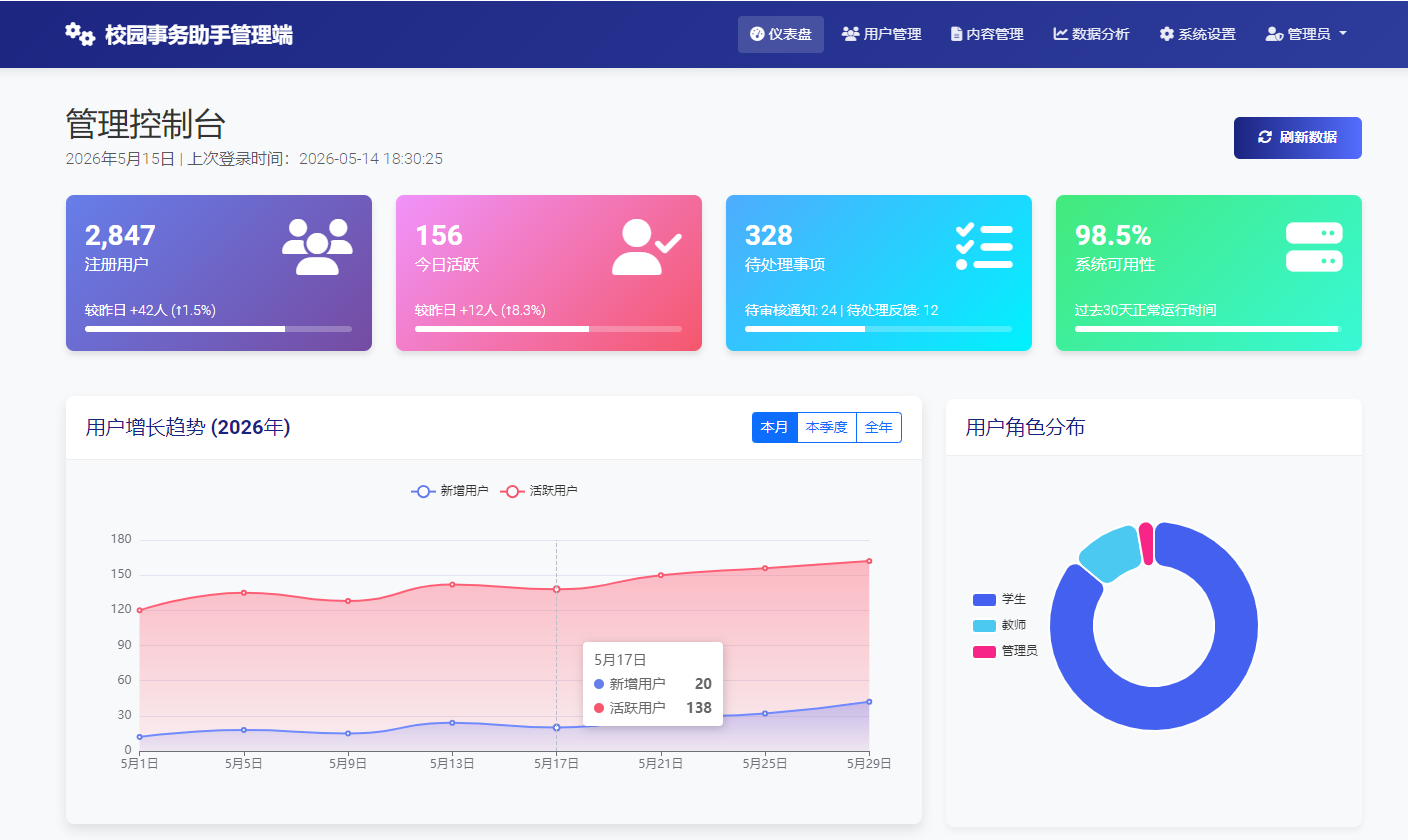
Task: Select 本月 as the chart view
Action: click(774, 427)
